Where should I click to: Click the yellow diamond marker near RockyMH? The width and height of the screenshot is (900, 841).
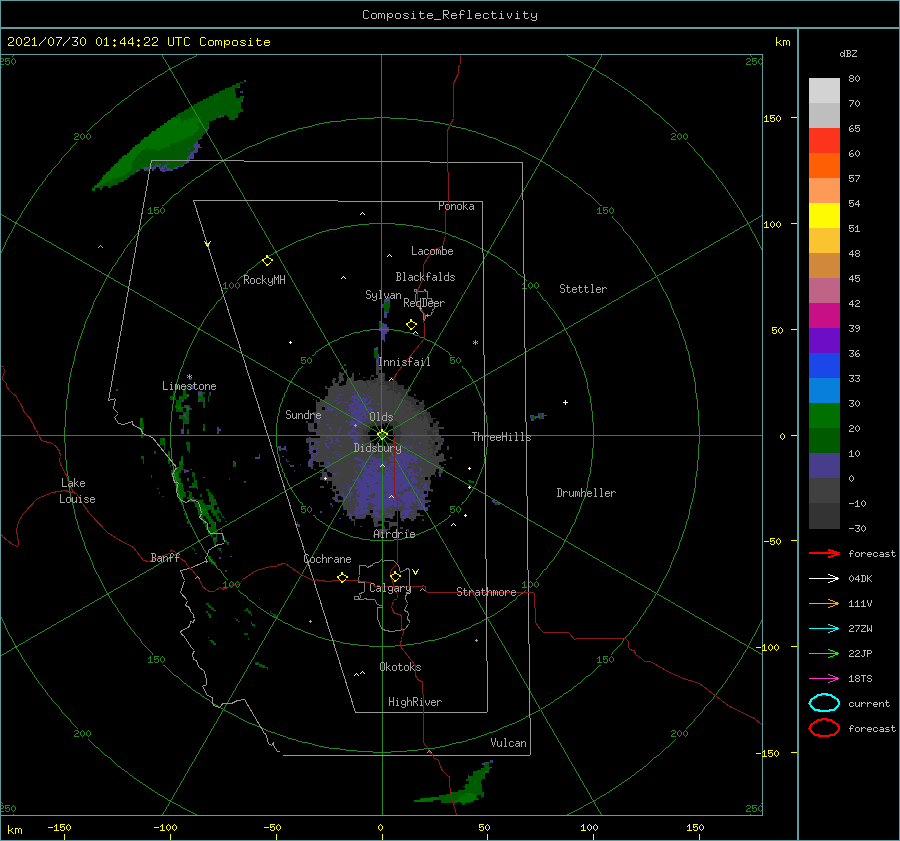(267, 261)
